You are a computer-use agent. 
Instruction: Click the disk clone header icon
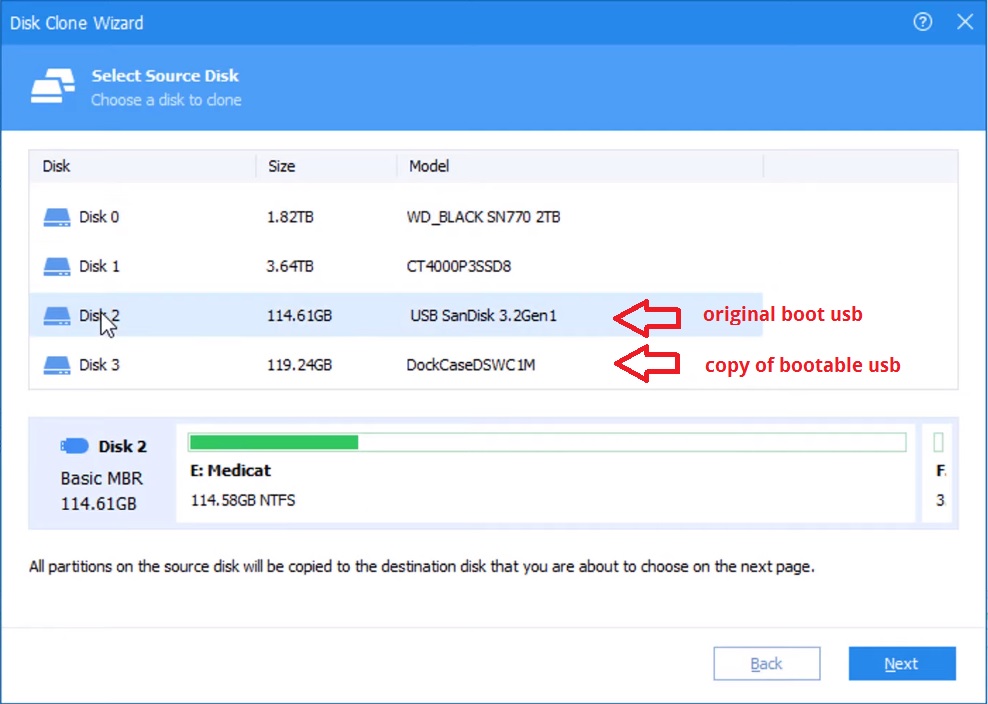click(x=52, y=87)
